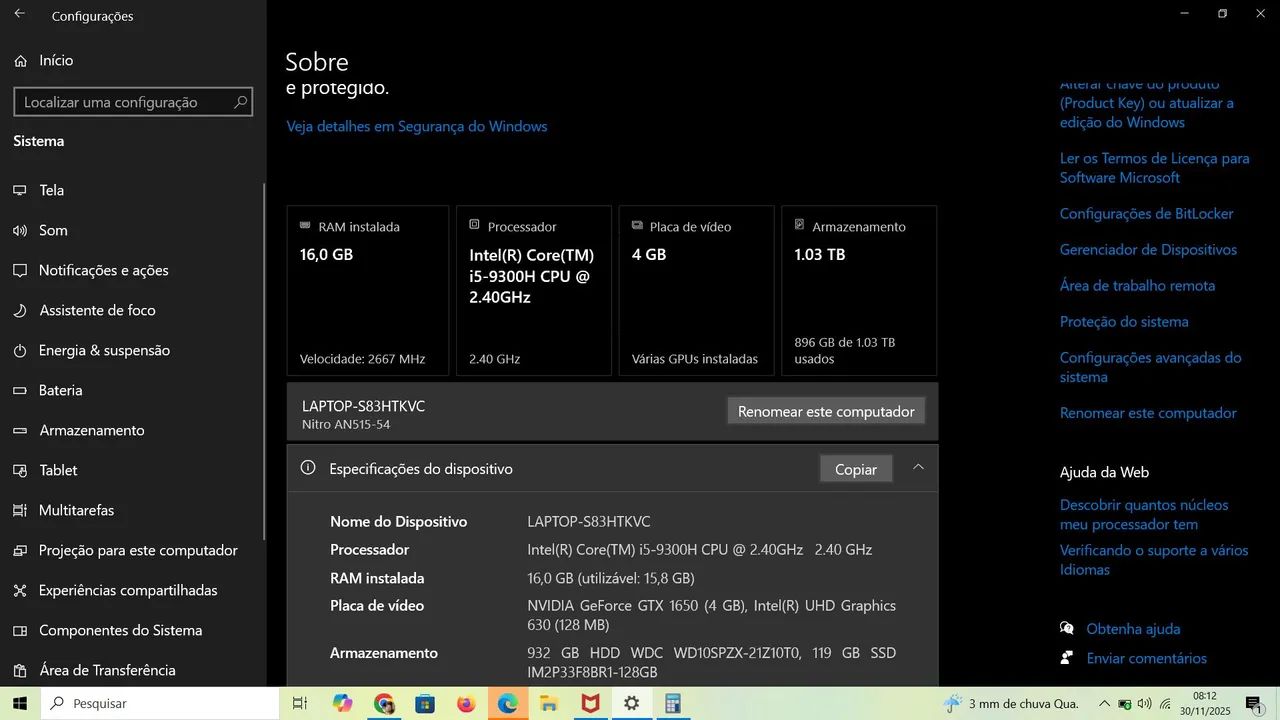
Task: Open Calculator from taskbar
Action: pyautogui.click(x=672, y=704)
